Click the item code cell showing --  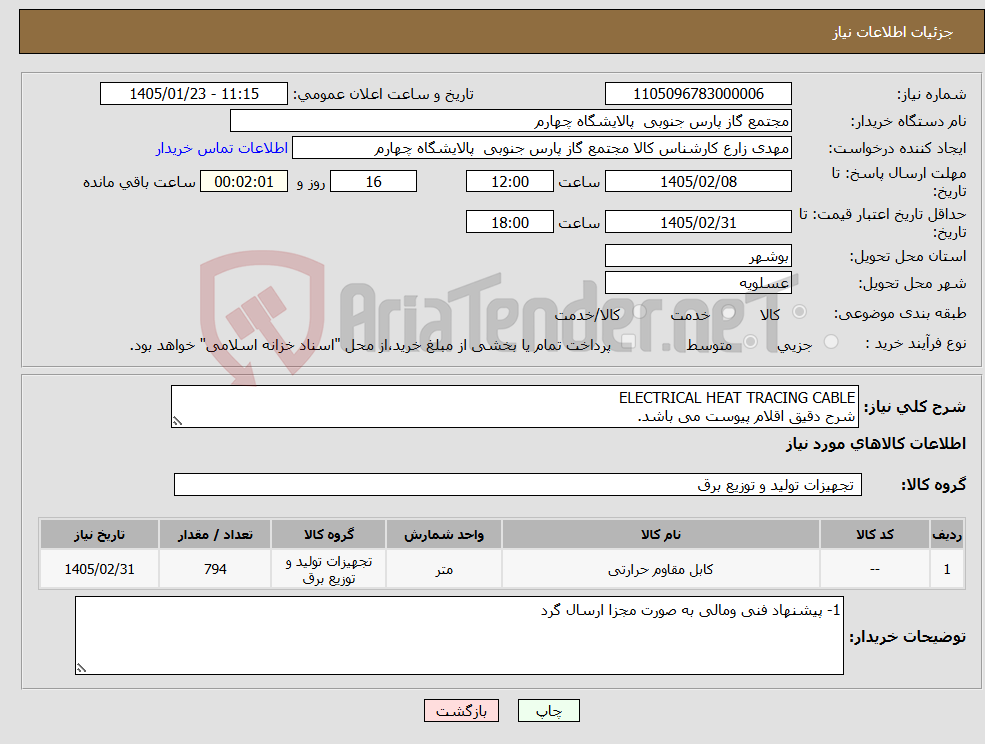pos(874,569)
